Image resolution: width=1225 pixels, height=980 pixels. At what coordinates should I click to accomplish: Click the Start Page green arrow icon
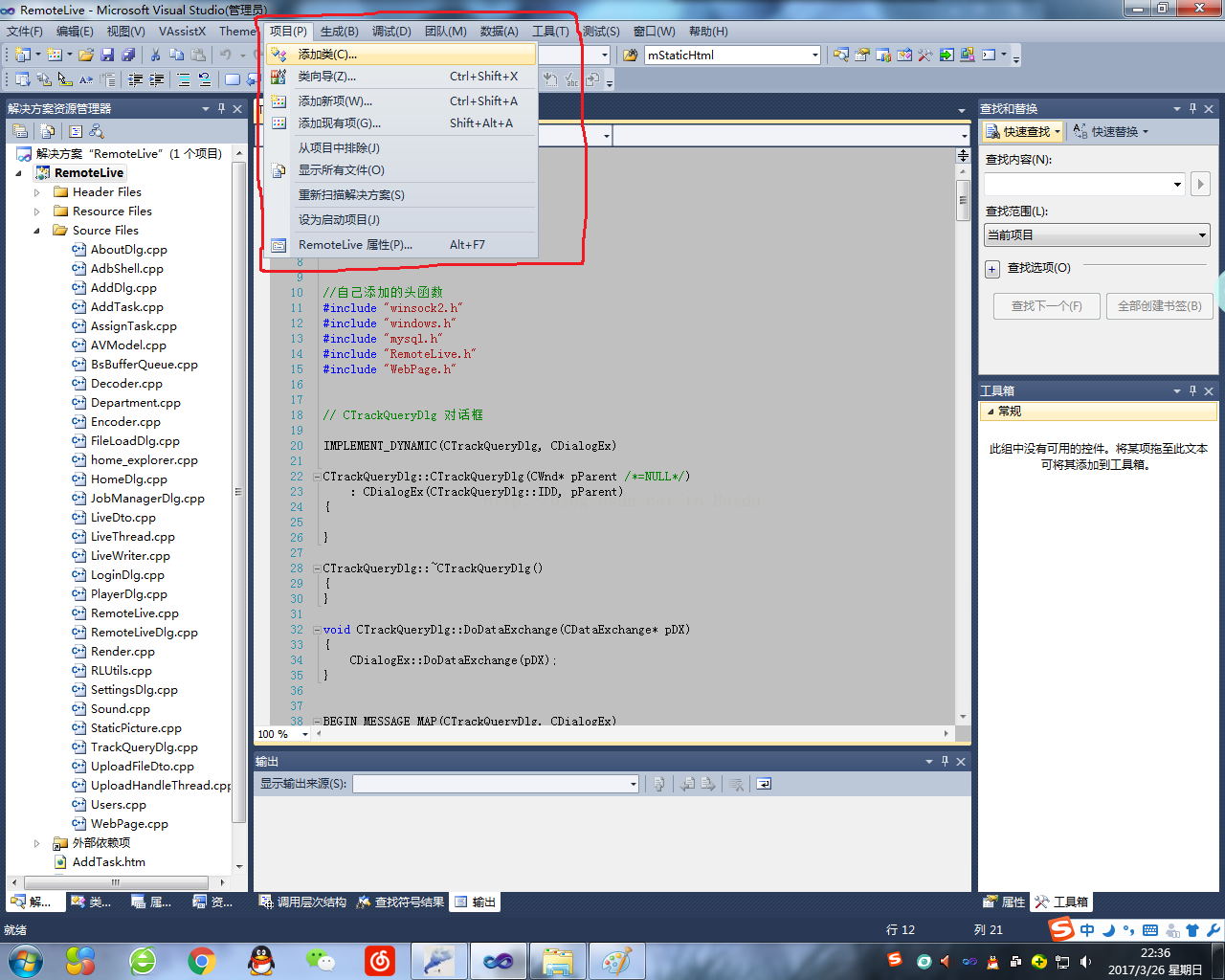tap(947, 55)
